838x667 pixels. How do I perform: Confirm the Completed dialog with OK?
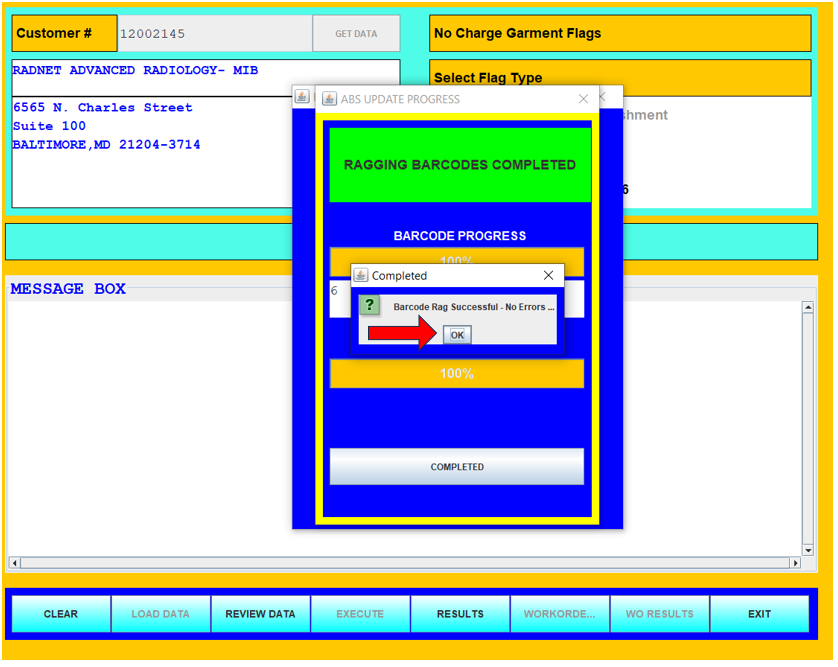coord(458,337)
